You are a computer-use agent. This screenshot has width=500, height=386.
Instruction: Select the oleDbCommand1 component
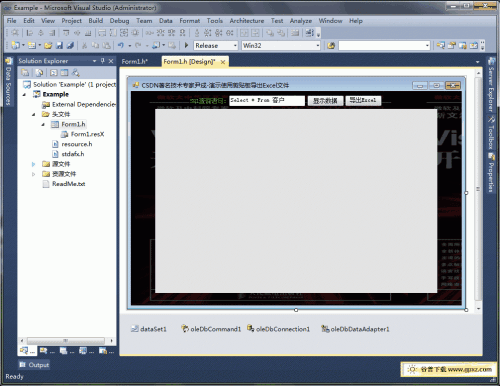click(x=211, y=329)
